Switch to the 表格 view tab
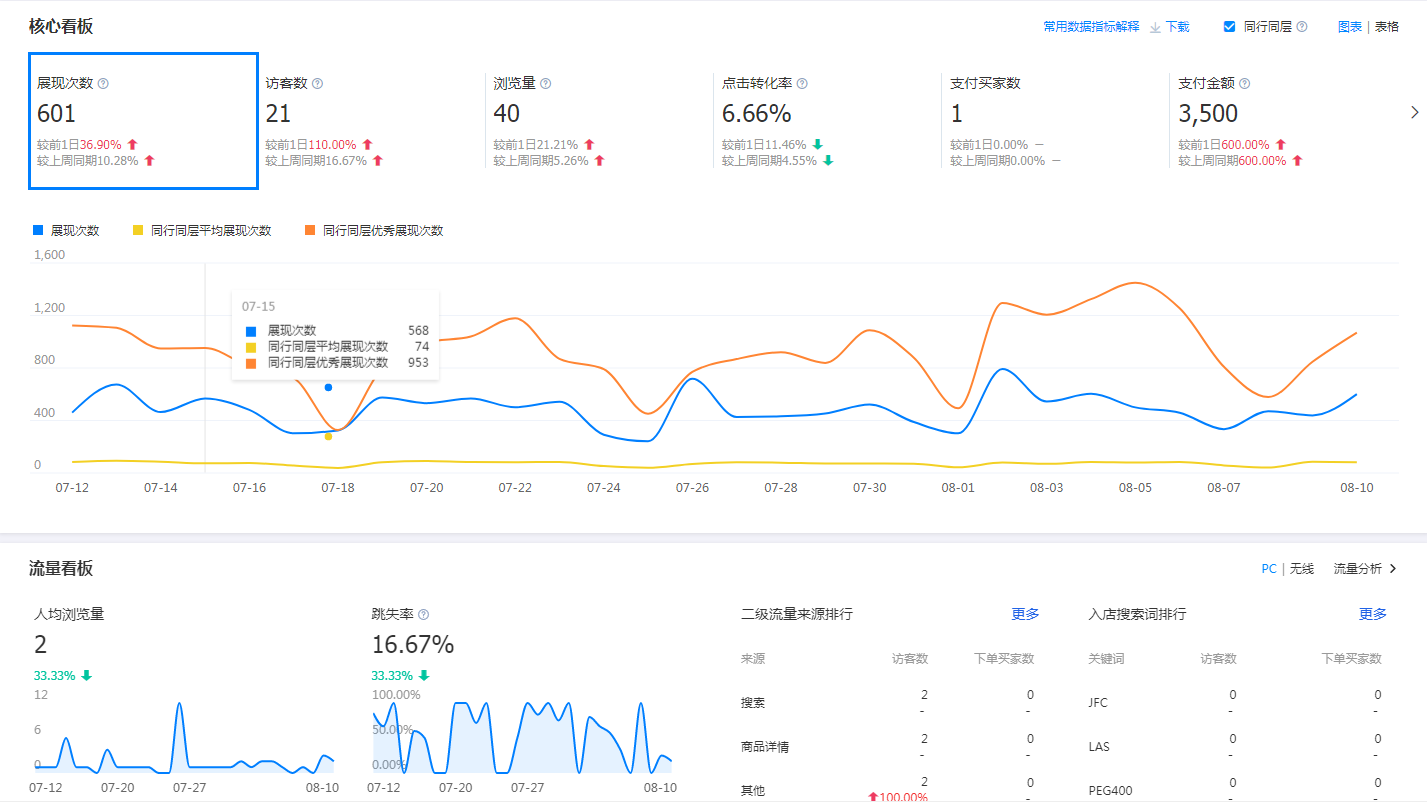 pyautogui.click(x=1387, y=27)
